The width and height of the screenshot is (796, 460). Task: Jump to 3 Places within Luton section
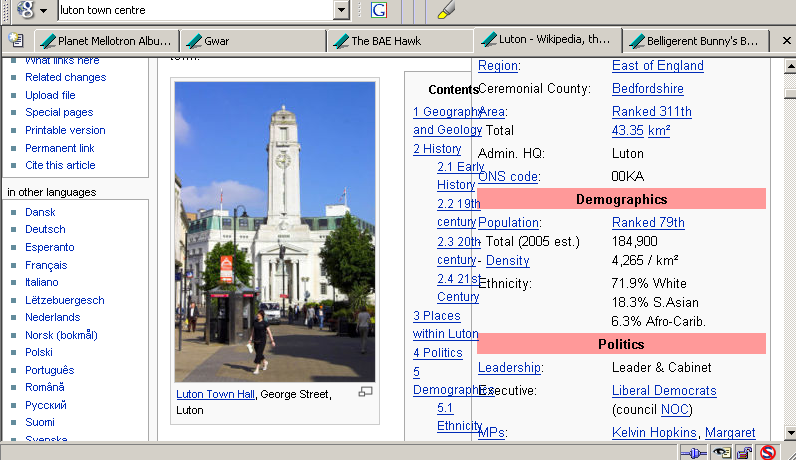coord(445,325)
